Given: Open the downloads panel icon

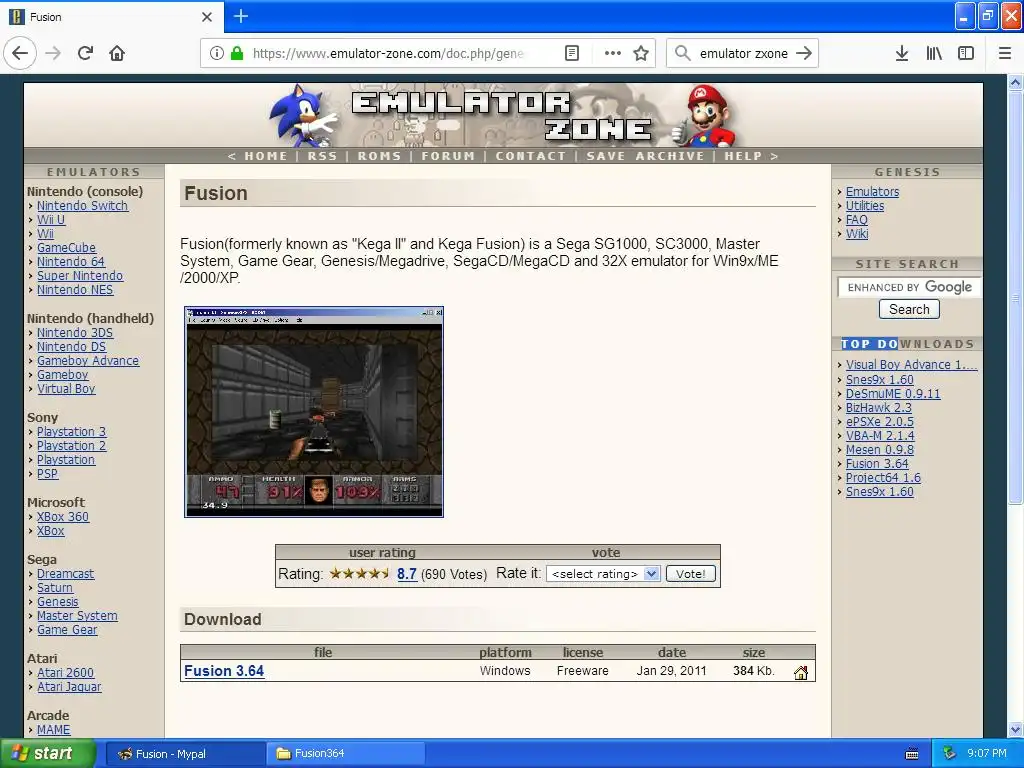Looking at the screenshot, I should [901, 53].
